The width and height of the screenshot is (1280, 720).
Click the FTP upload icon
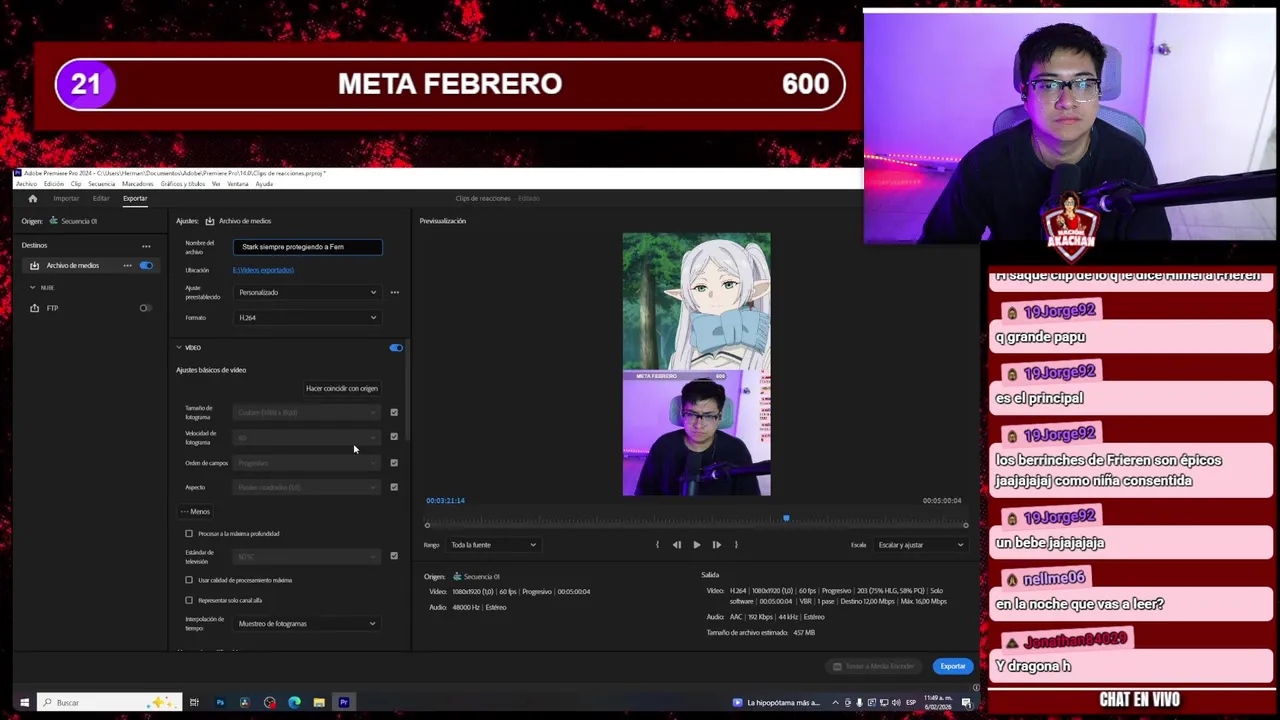coord(34,308)
